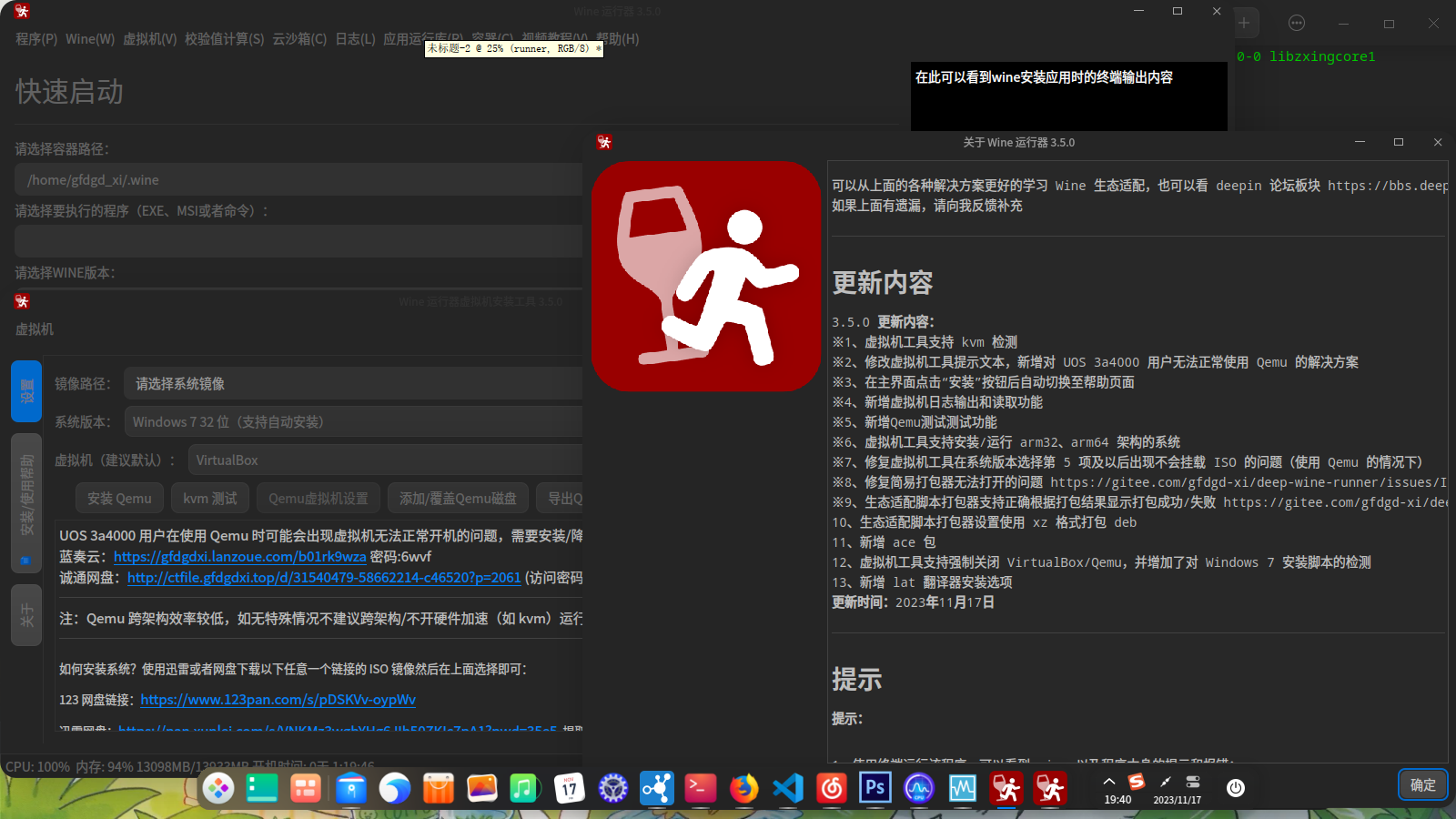Open the blue connected-nodes dock icon
Viewport: 1456px width, 819px height.
pos(656,788)
